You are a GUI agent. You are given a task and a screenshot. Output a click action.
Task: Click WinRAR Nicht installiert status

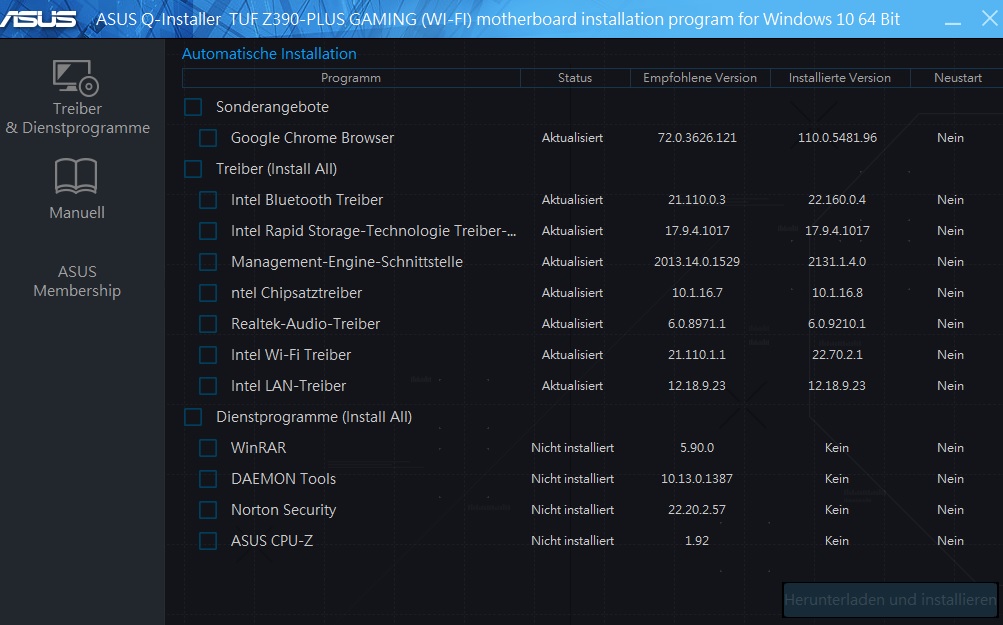pos(573,448)
